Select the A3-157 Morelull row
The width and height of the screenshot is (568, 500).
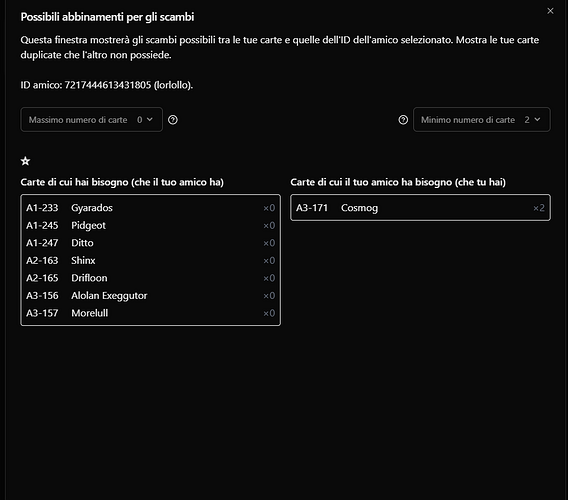[150, 313]
